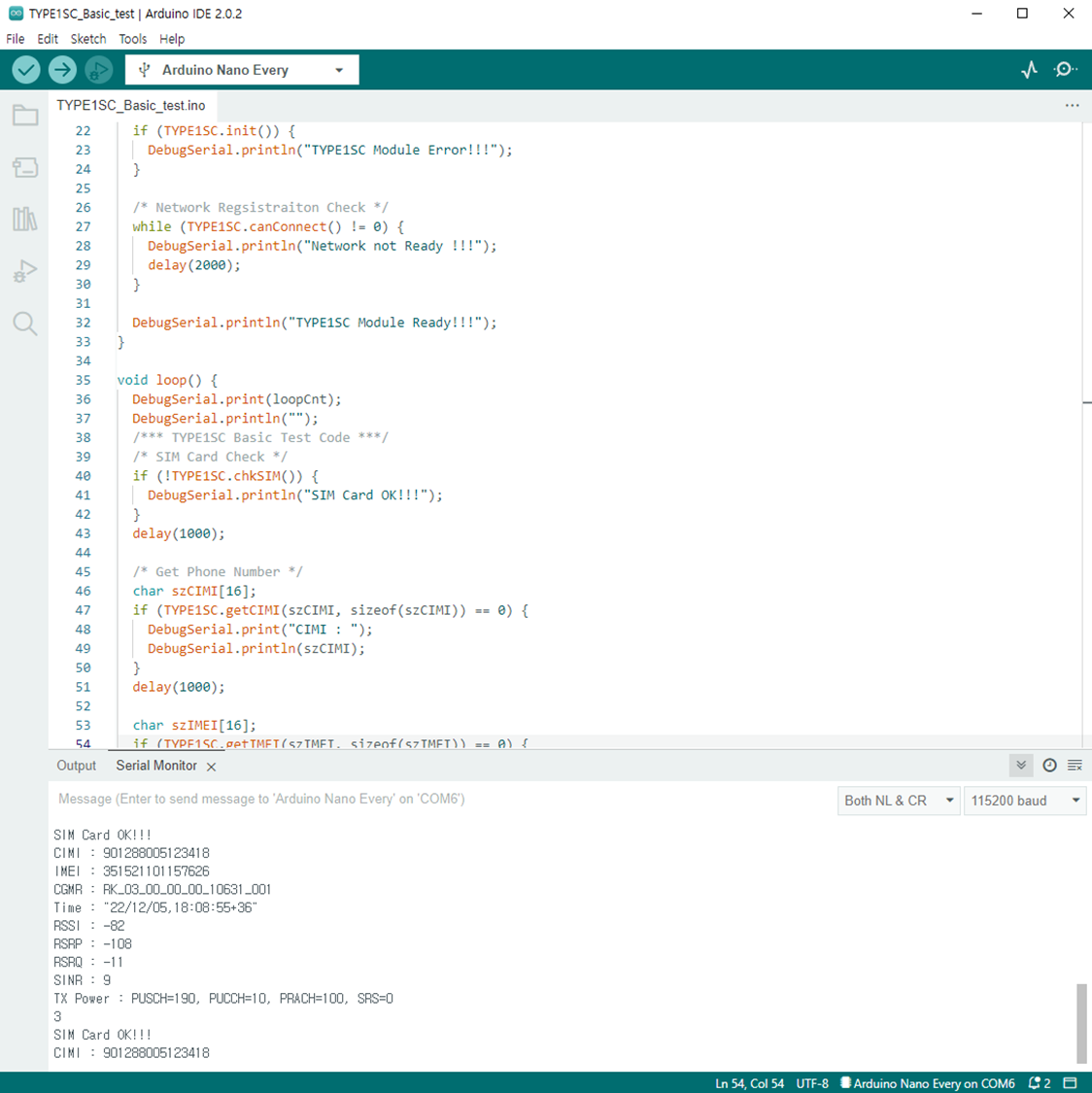Click the TX Power output line
The image size is (1092, 1093).
[223, 998]
